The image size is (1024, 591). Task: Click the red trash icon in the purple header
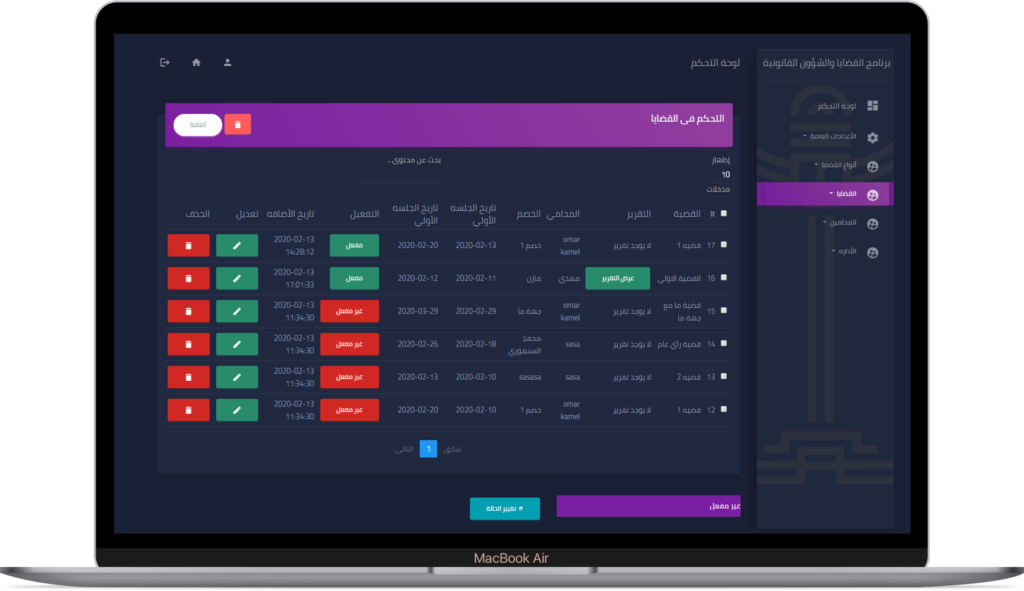click(238, 125)
